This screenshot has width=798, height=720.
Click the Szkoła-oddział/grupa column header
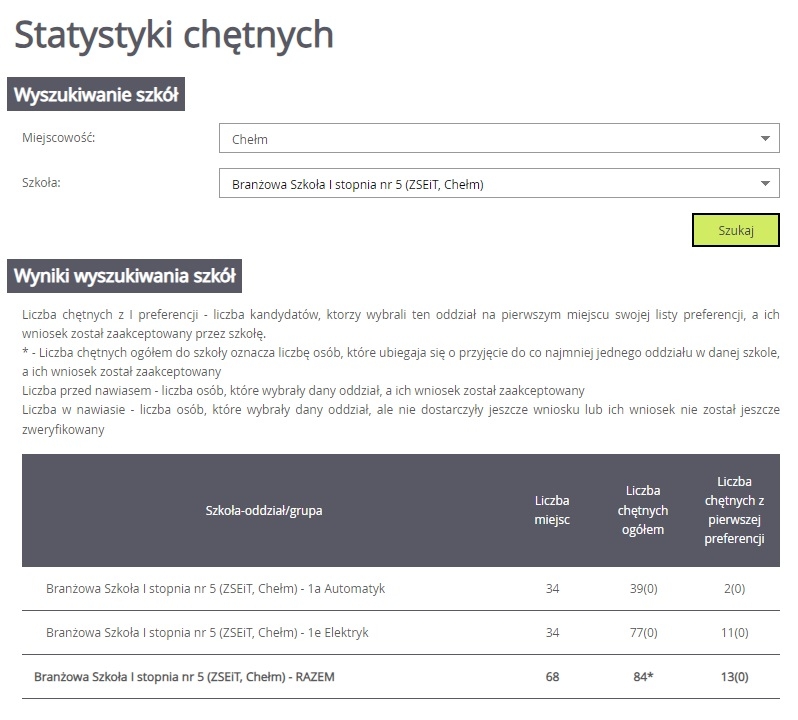[264, 511]
